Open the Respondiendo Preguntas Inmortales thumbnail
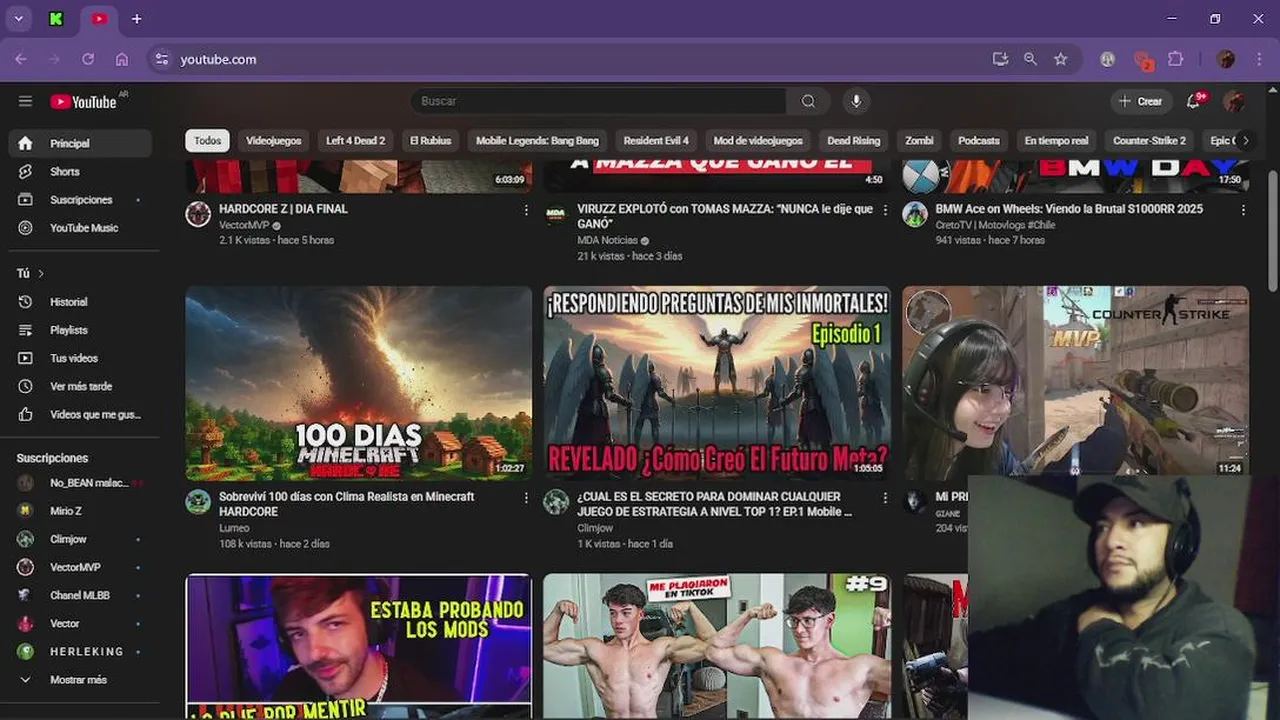 717,383
